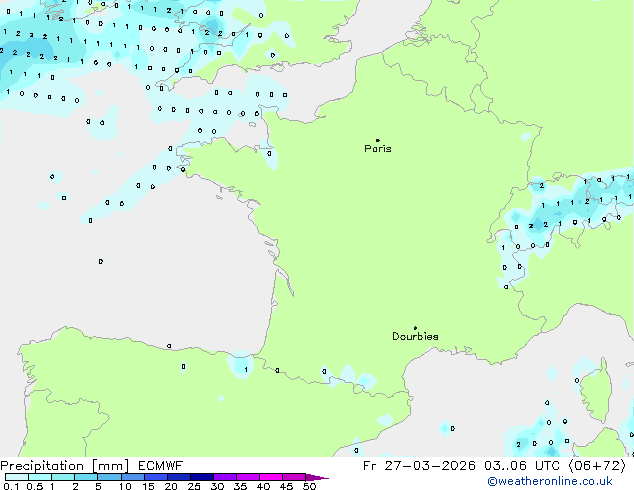Click the legend value label '0.5'
This screenshot has height=490, width=634.
[35, 486]
